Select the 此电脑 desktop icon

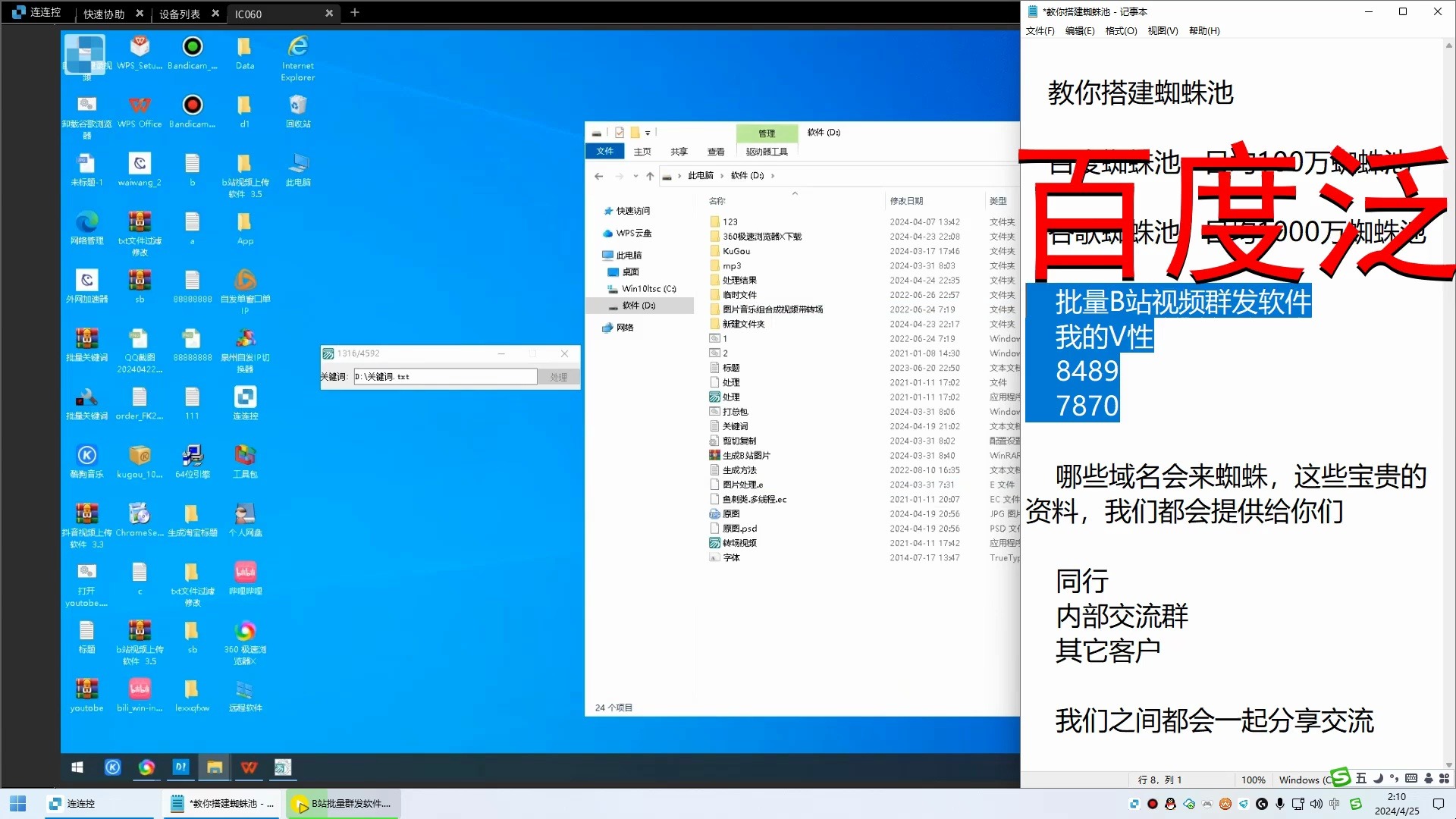click(298, 169)
